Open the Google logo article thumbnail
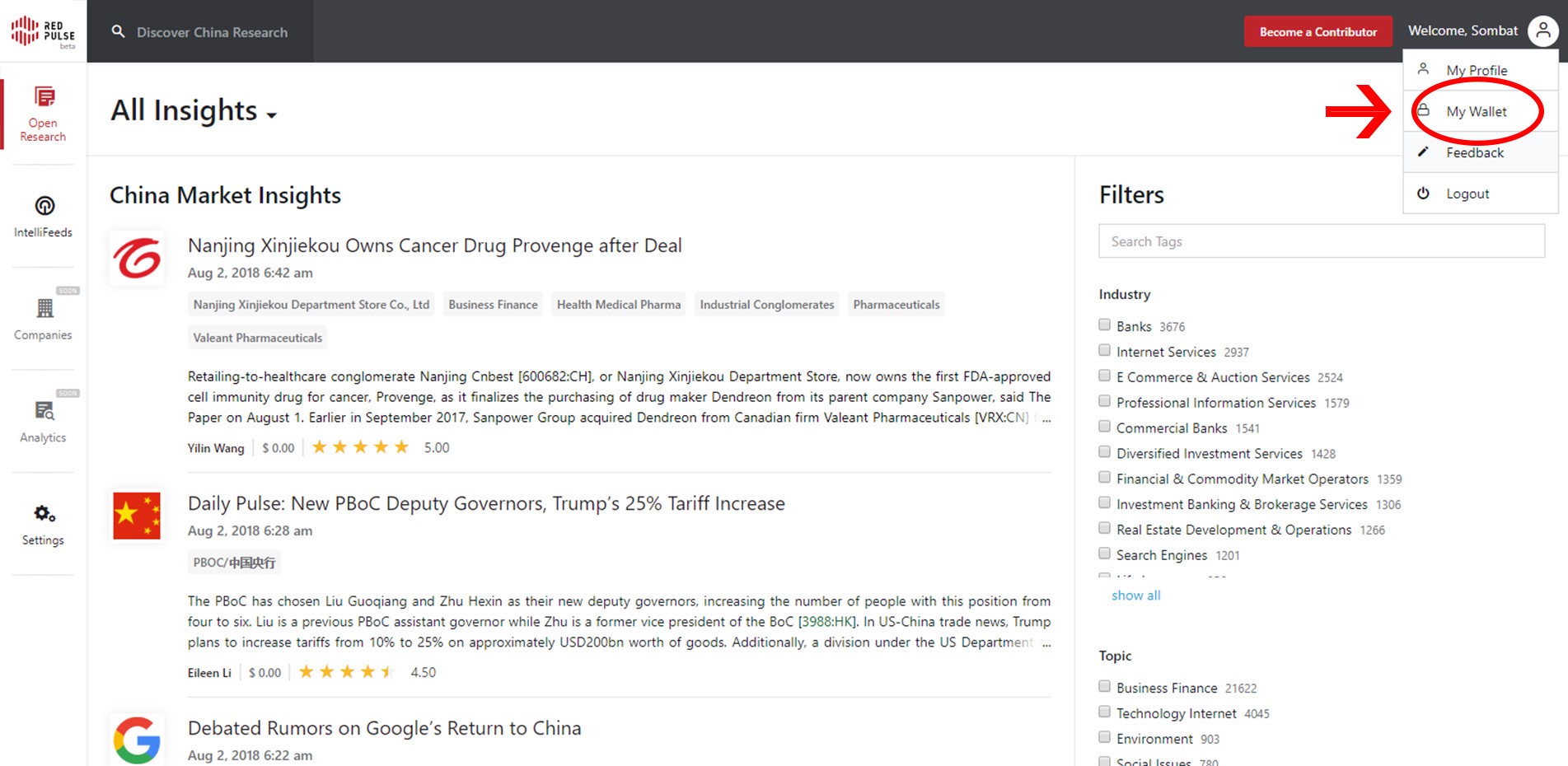 (x=137, y=740)
